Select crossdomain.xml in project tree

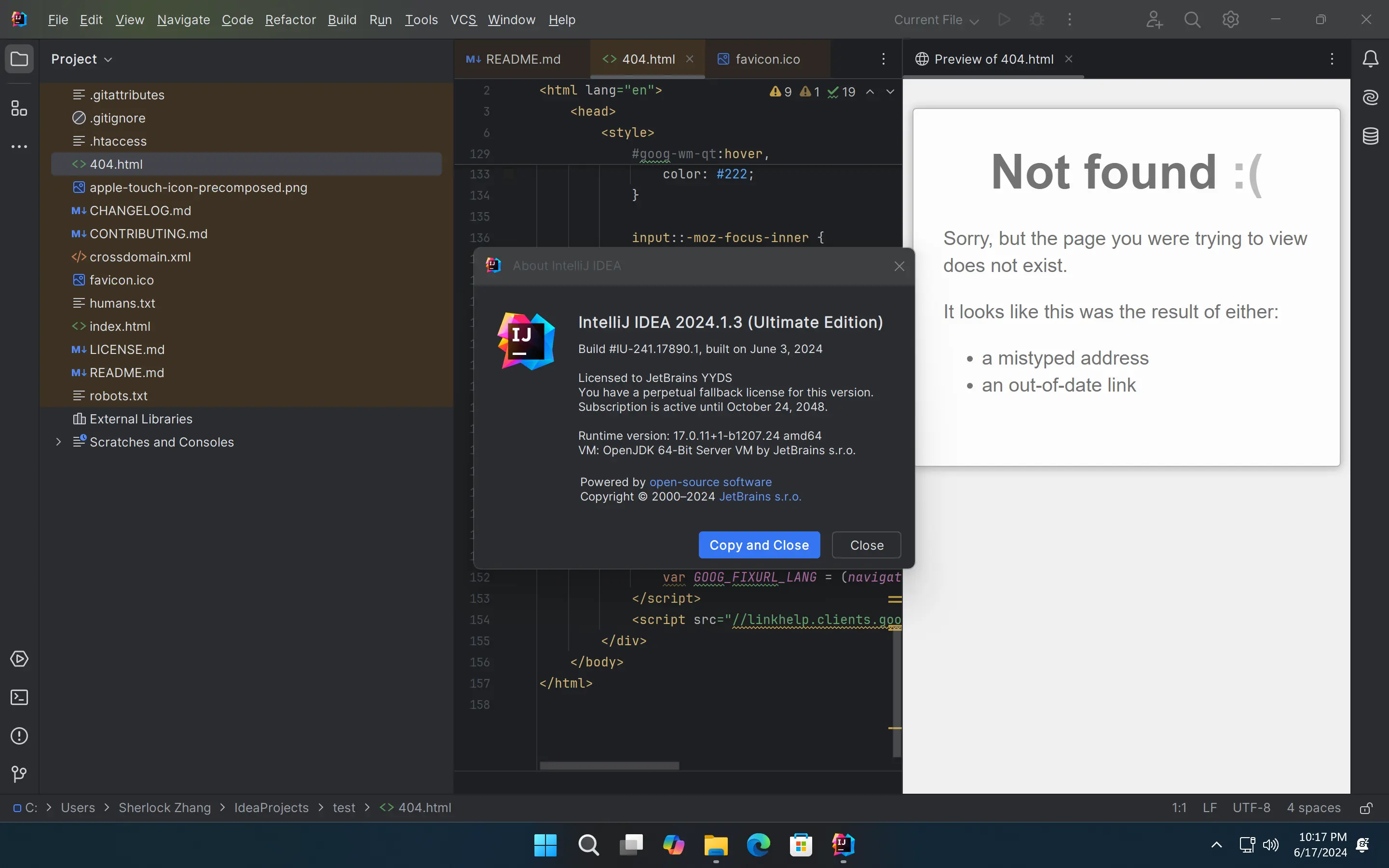pos(246,257)
